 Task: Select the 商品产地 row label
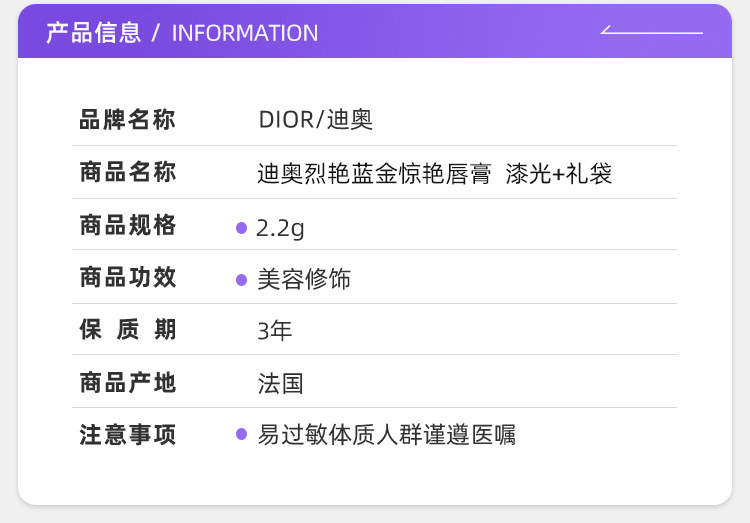point(127,382)
